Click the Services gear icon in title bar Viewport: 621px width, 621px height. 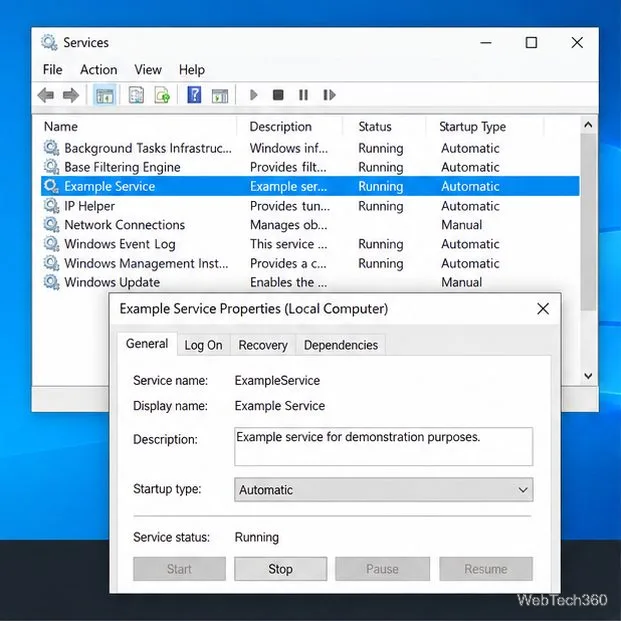(49, 42)
